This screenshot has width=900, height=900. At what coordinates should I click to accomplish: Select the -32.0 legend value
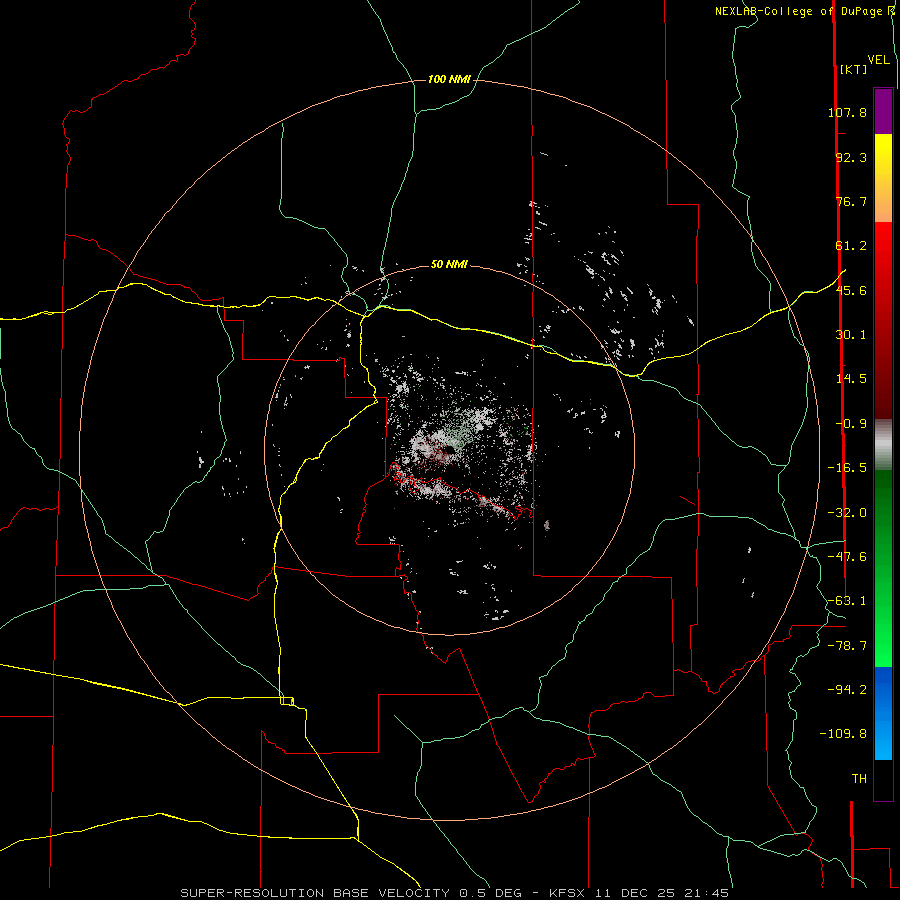pos(847,512)
